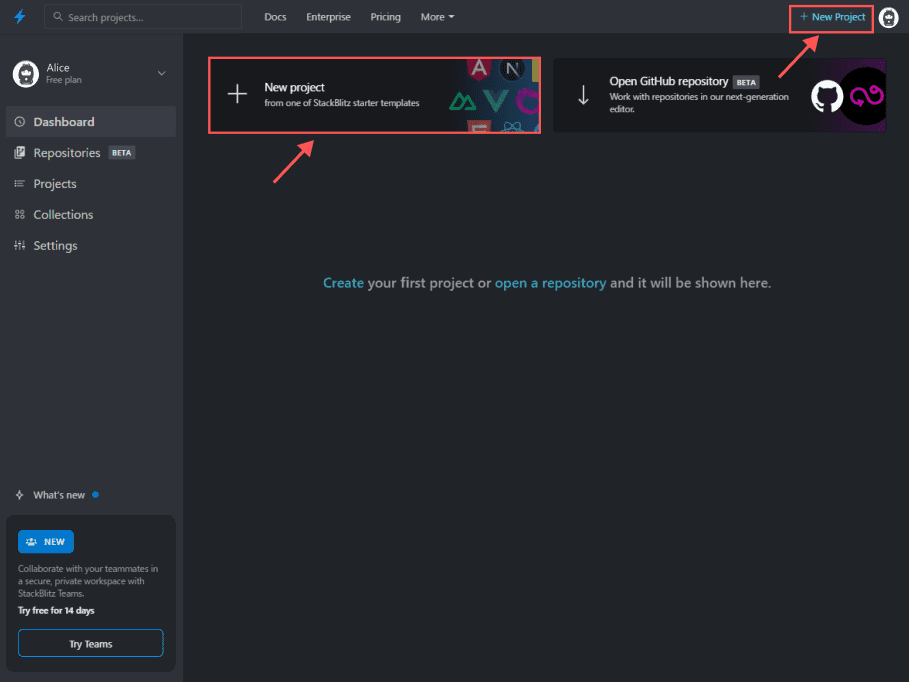Click the blue NEW teams badge
Viewport: 909px width, 682px height.
click(46, 542)
